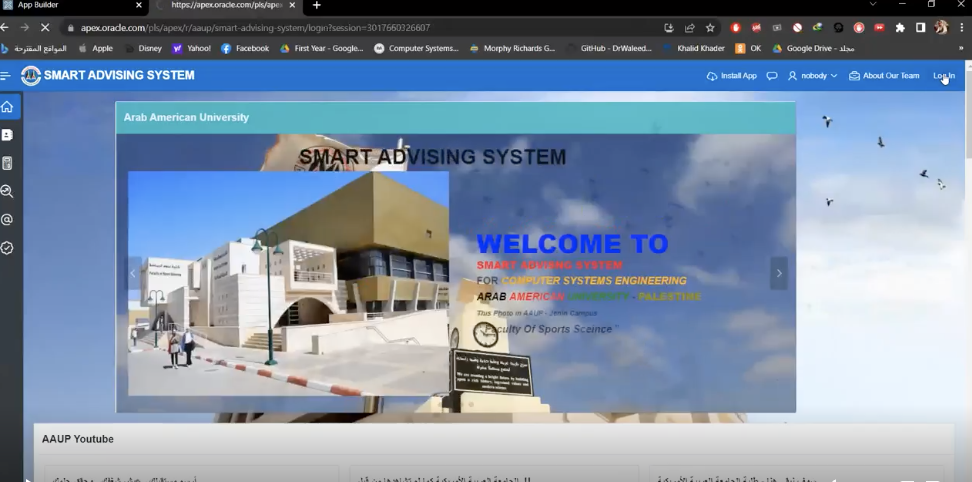The height and width of the screenshot is (482, 972).
Task: Click the Install App button
Action: click(731, 76)
